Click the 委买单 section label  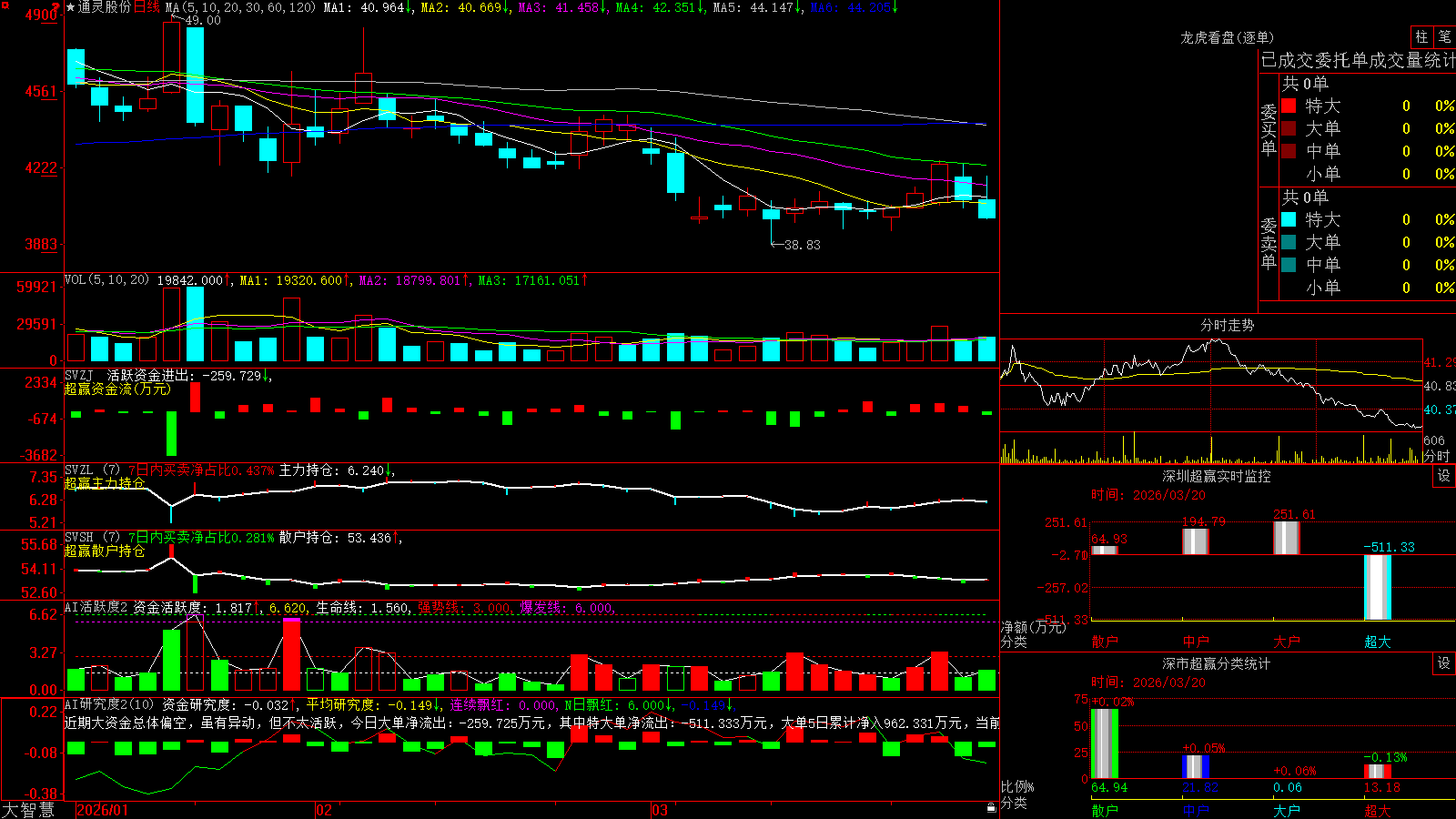tap(1269, 129)
